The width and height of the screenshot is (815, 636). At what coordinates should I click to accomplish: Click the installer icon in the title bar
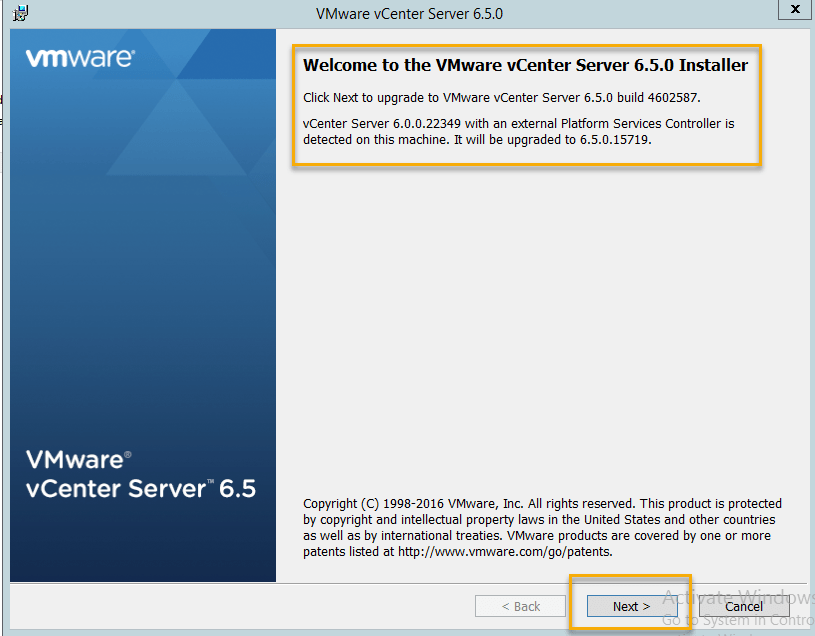point(19,12)
